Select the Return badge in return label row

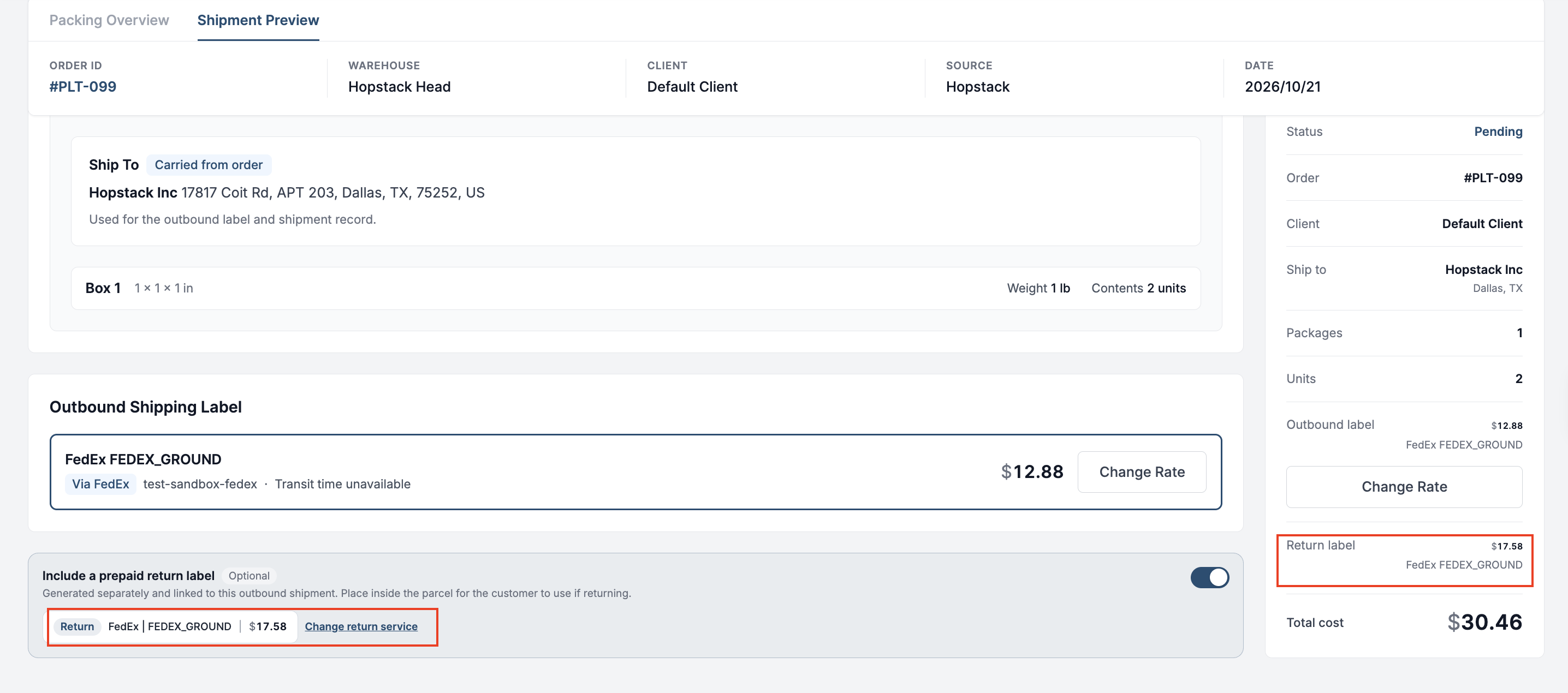[76, 626]
